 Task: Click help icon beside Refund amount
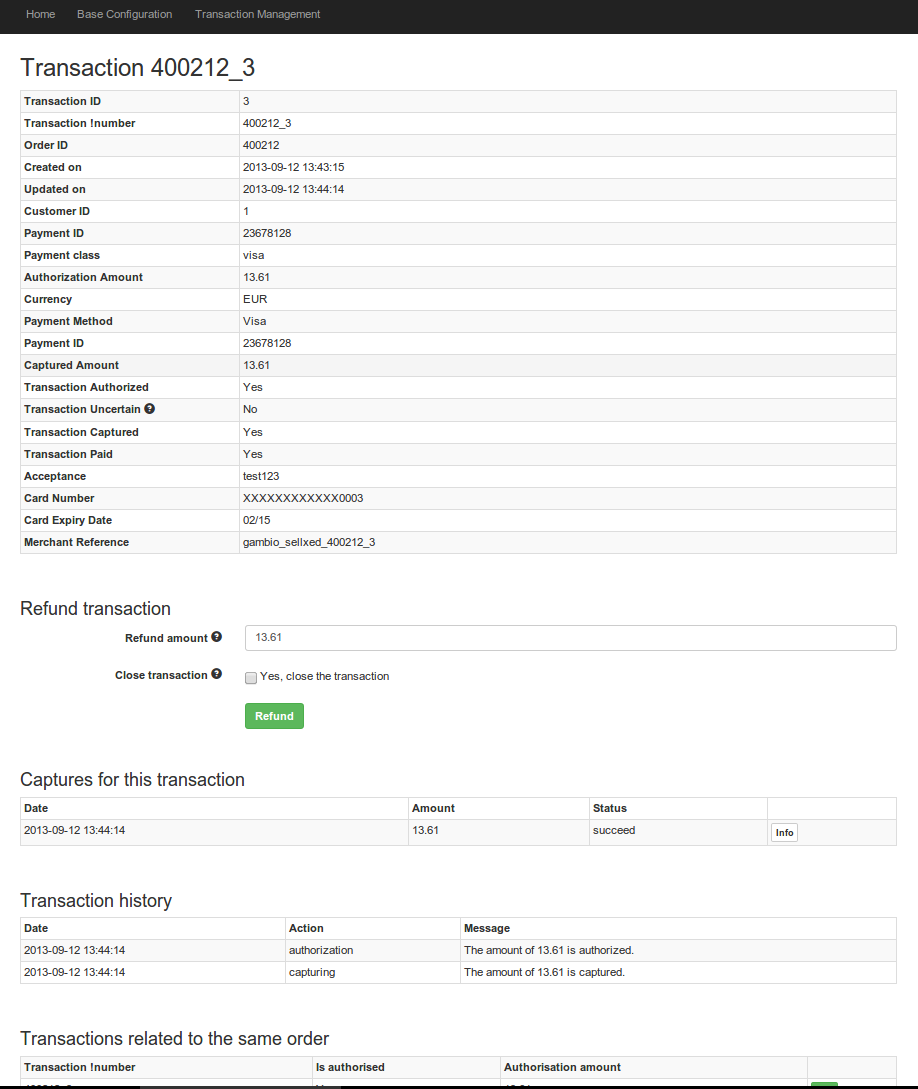coord(217,637)
